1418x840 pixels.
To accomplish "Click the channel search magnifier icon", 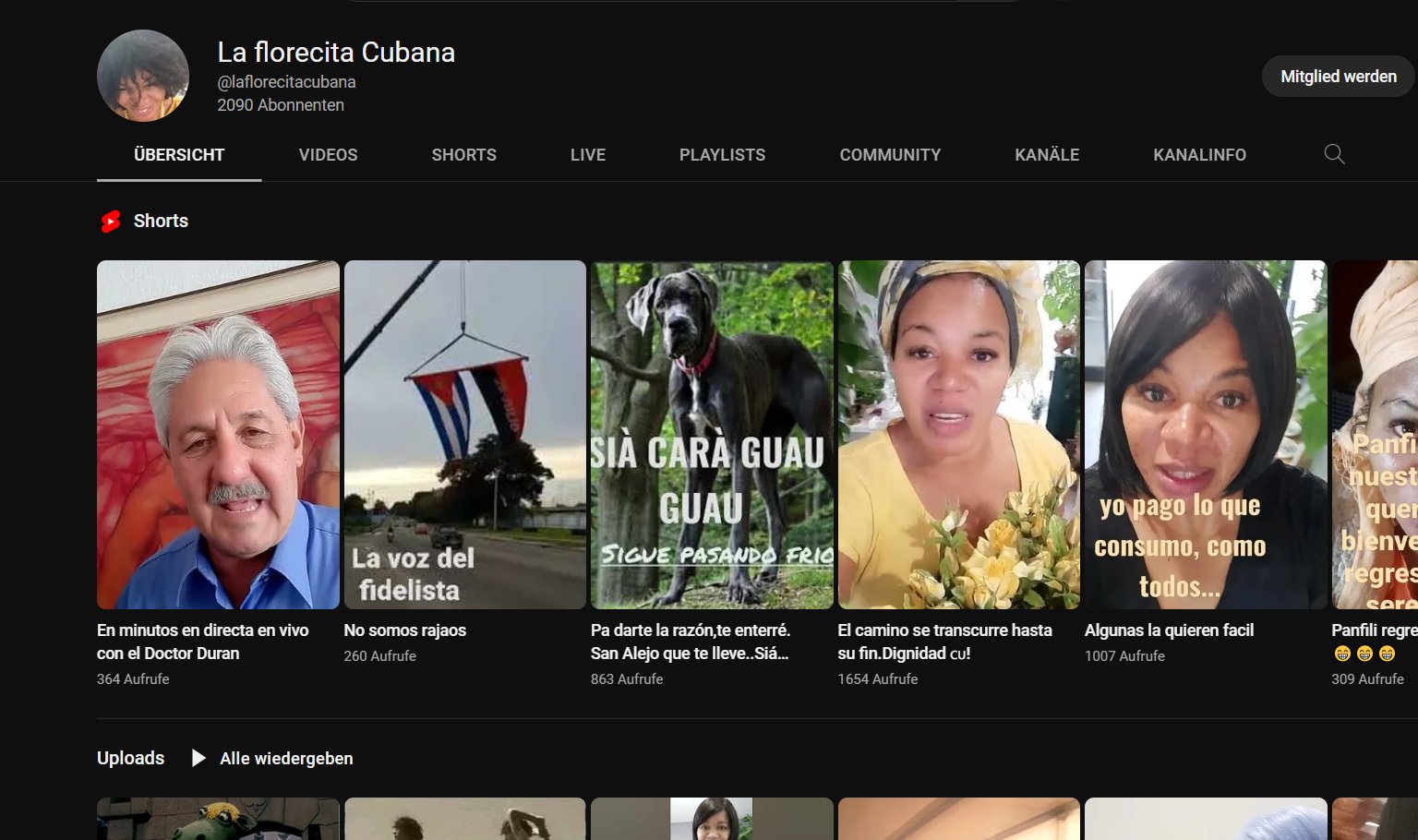I will 1334,154.
